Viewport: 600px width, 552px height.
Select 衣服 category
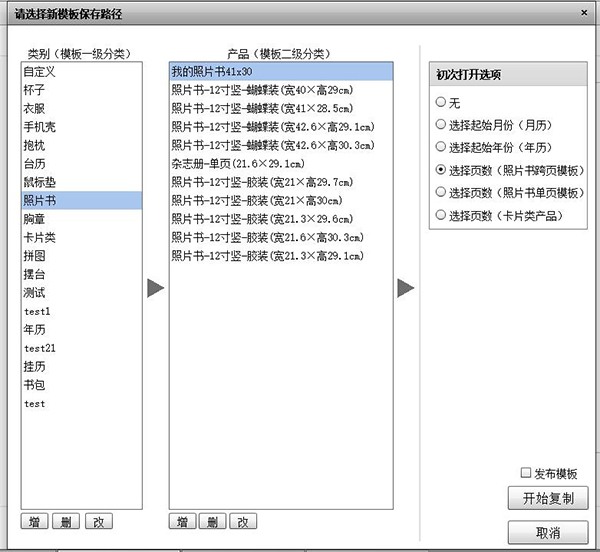pyautogui.click(x=82, y=108)
